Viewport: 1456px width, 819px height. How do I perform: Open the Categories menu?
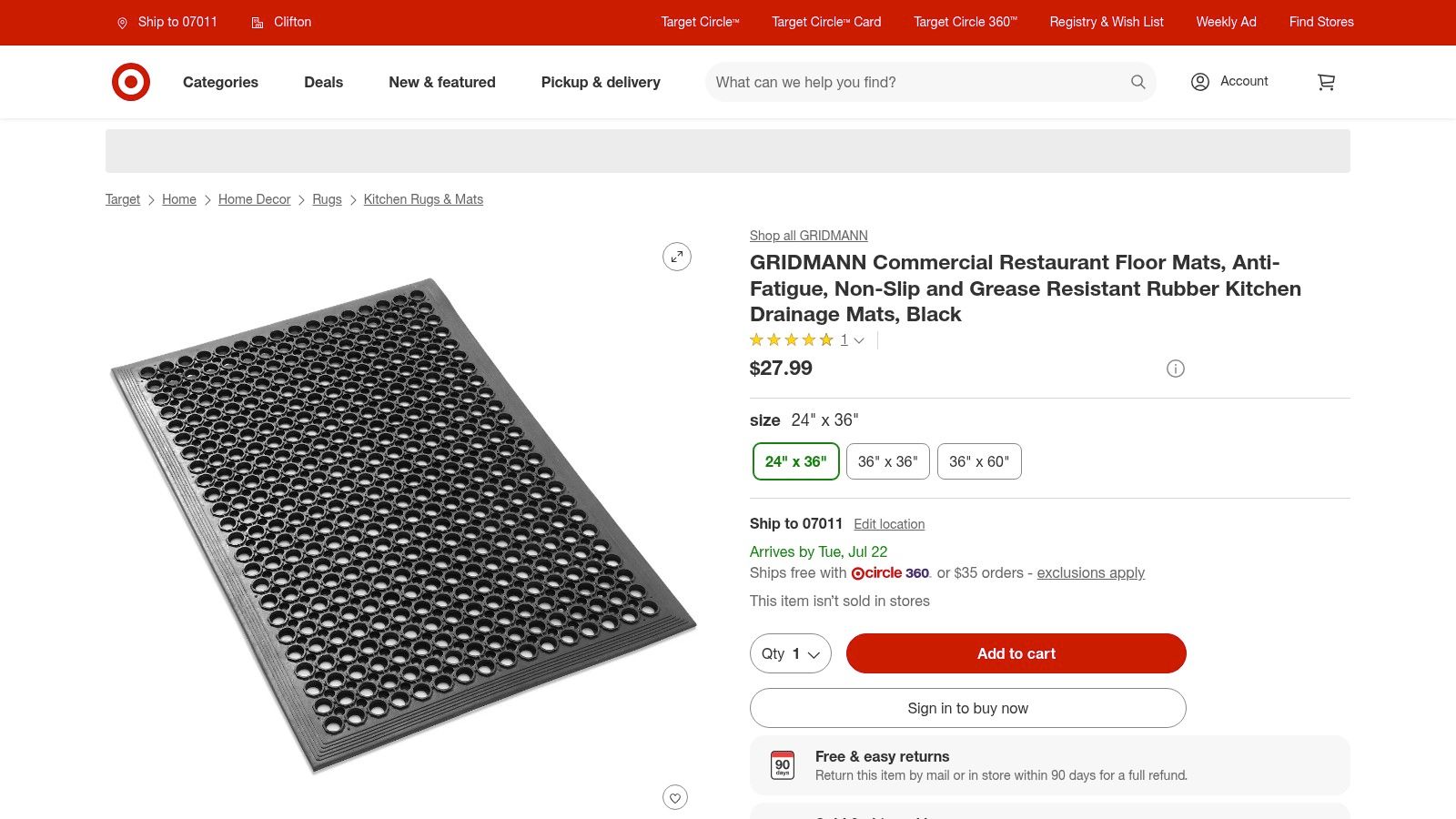coord(220,82)
